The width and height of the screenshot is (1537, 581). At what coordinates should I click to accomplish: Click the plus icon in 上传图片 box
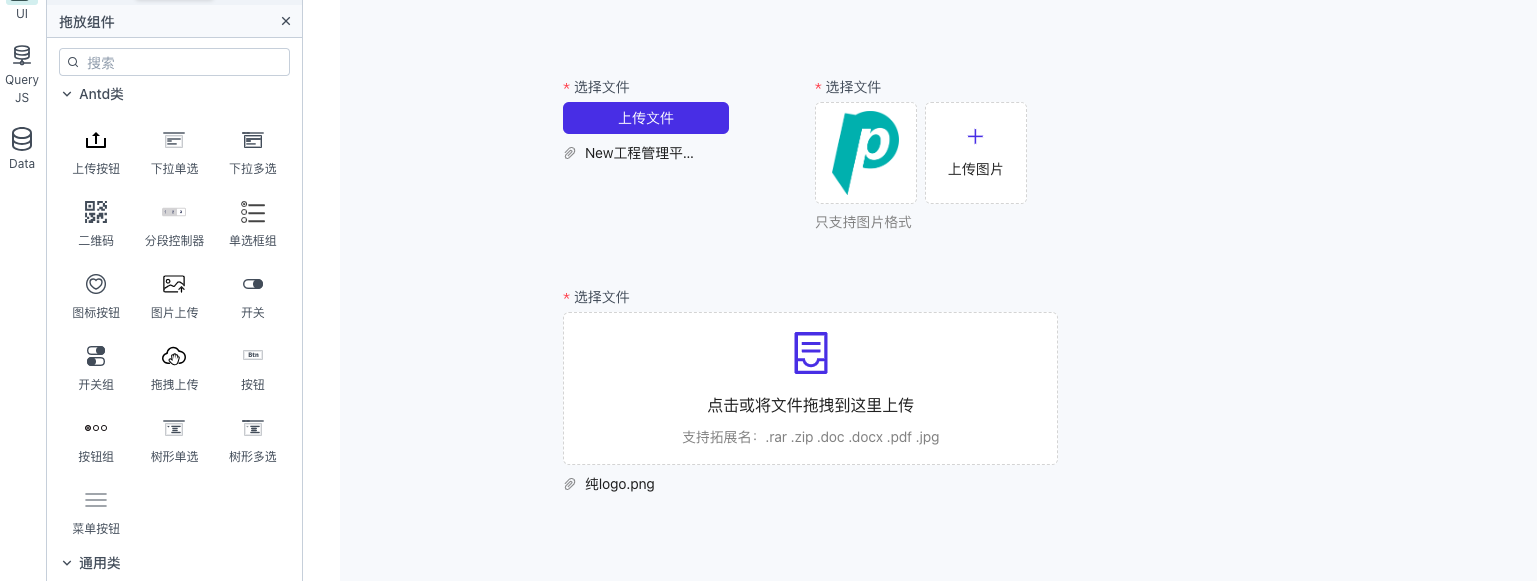[x=976, y=137]
